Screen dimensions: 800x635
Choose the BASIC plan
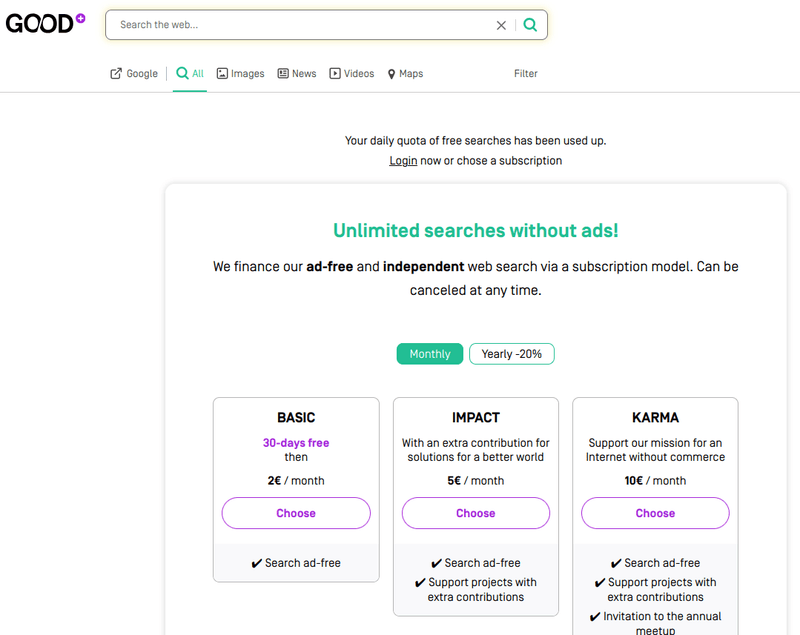pos(296,513)
